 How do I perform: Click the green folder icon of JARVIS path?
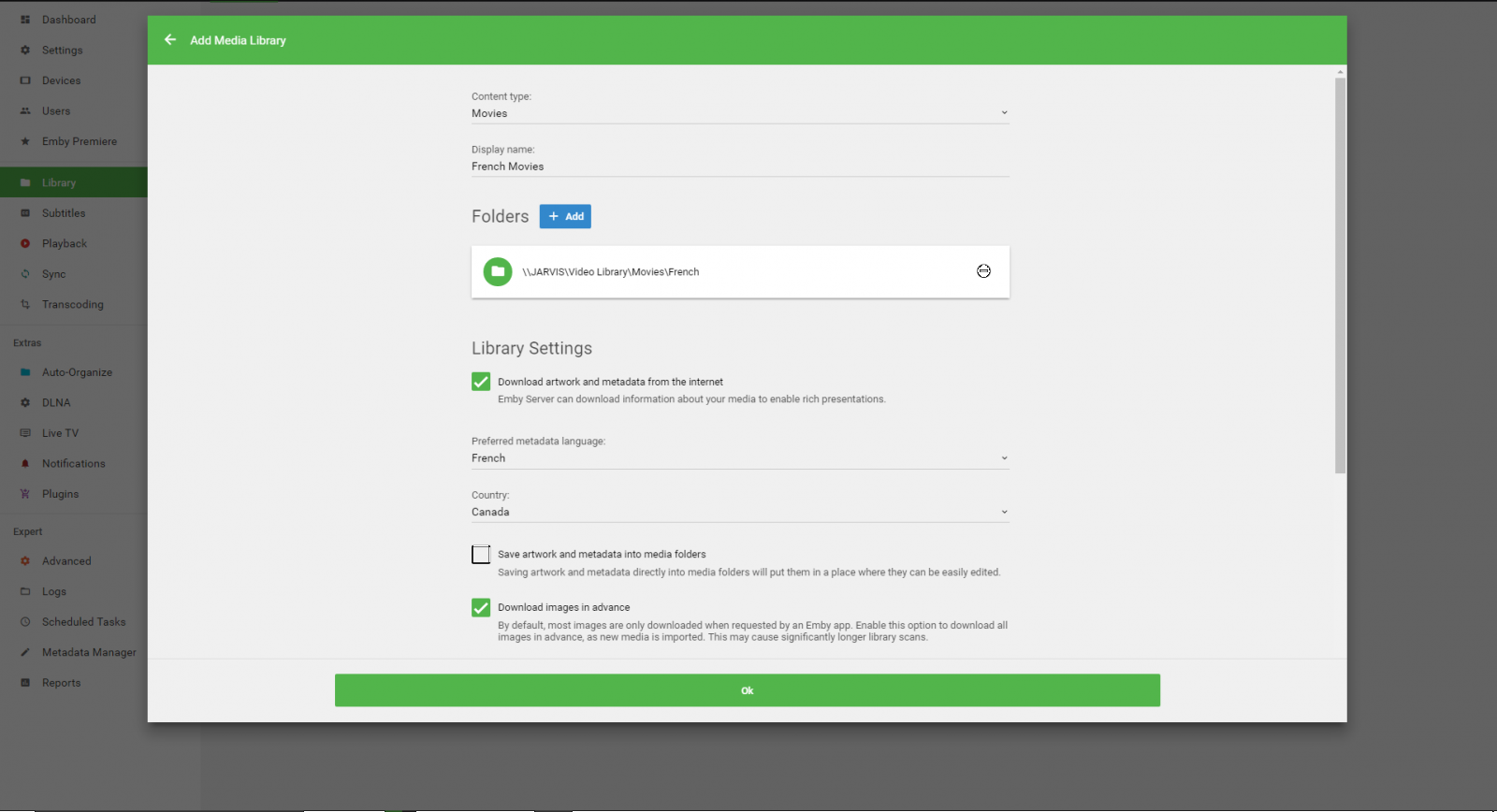pyautogui.click(x=498, y=272)
